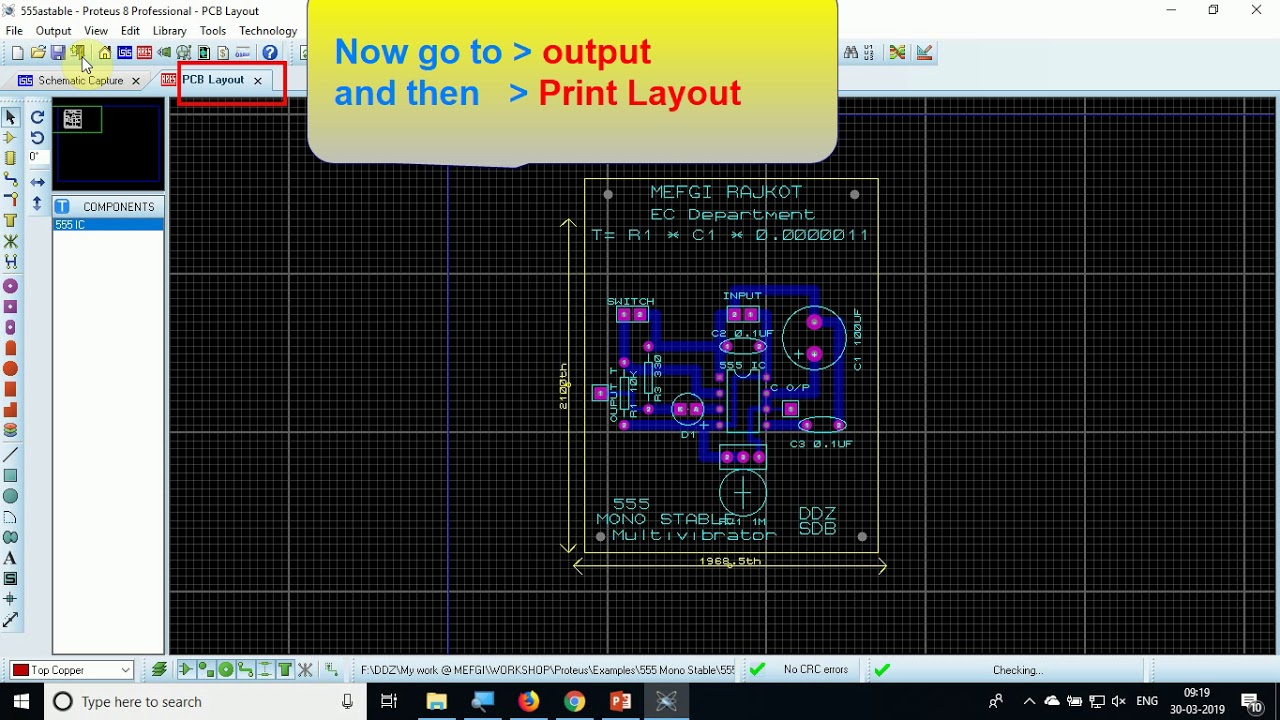
Task: Click the T text-style button beside COMPONENTS
Action: (61, 207)
